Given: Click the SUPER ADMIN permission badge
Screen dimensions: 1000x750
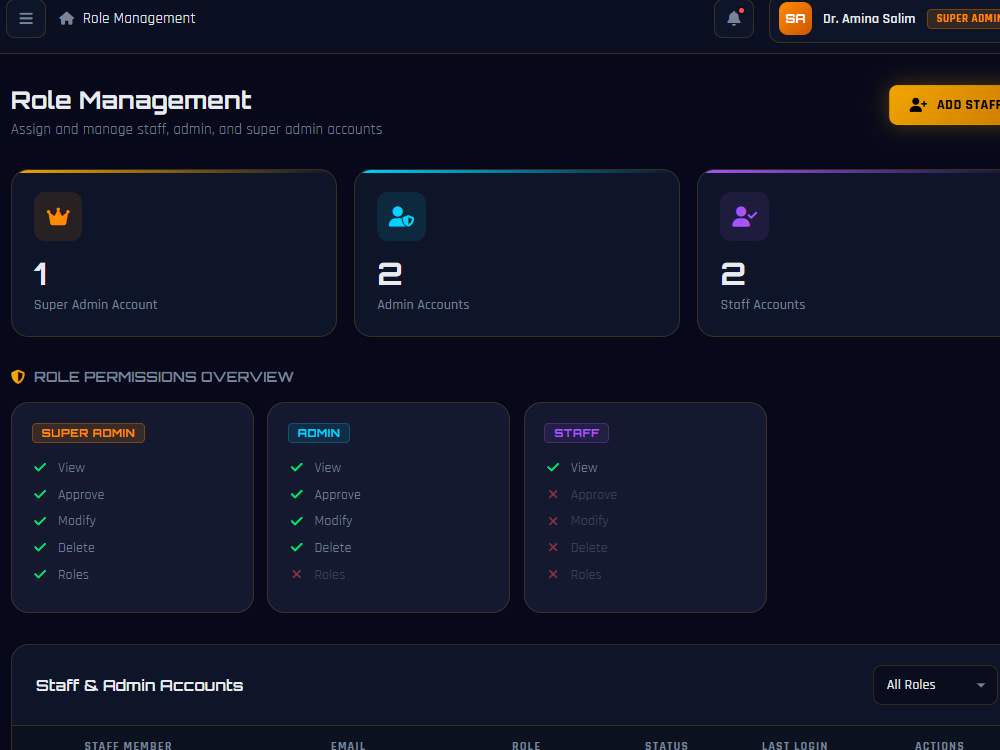Looking at the screenshot, I should point(88,433).
